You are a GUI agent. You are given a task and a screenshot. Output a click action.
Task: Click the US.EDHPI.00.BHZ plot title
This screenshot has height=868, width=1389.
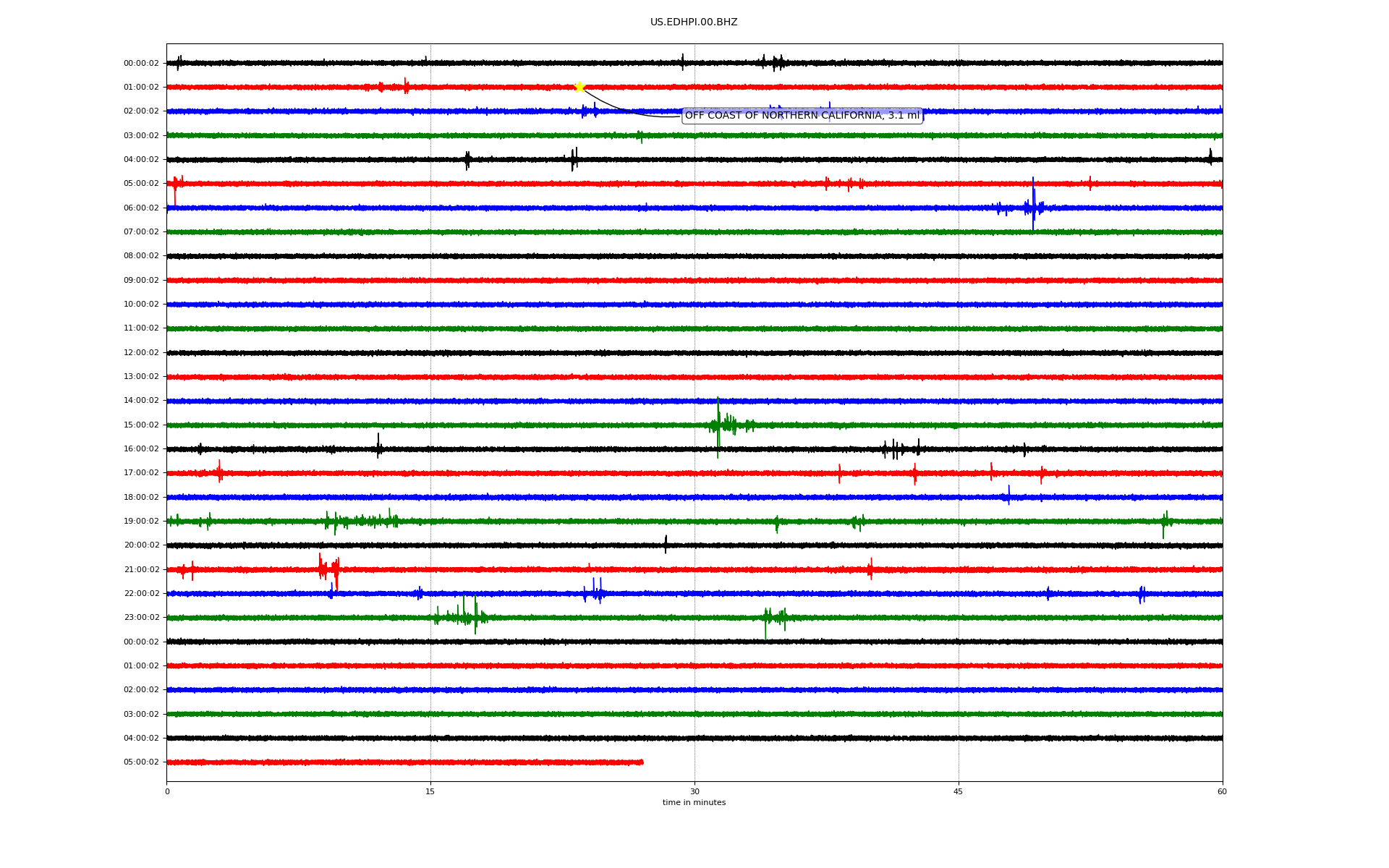694,22
